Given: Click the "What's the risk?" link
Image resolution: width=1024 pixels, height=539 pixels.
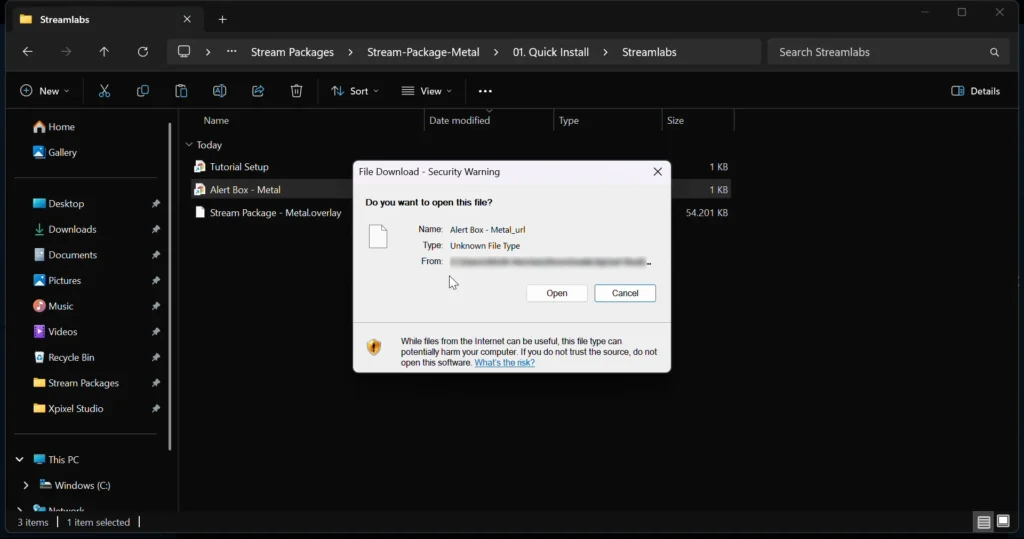Looking at the screenshot, I should (x=504, y=363).
